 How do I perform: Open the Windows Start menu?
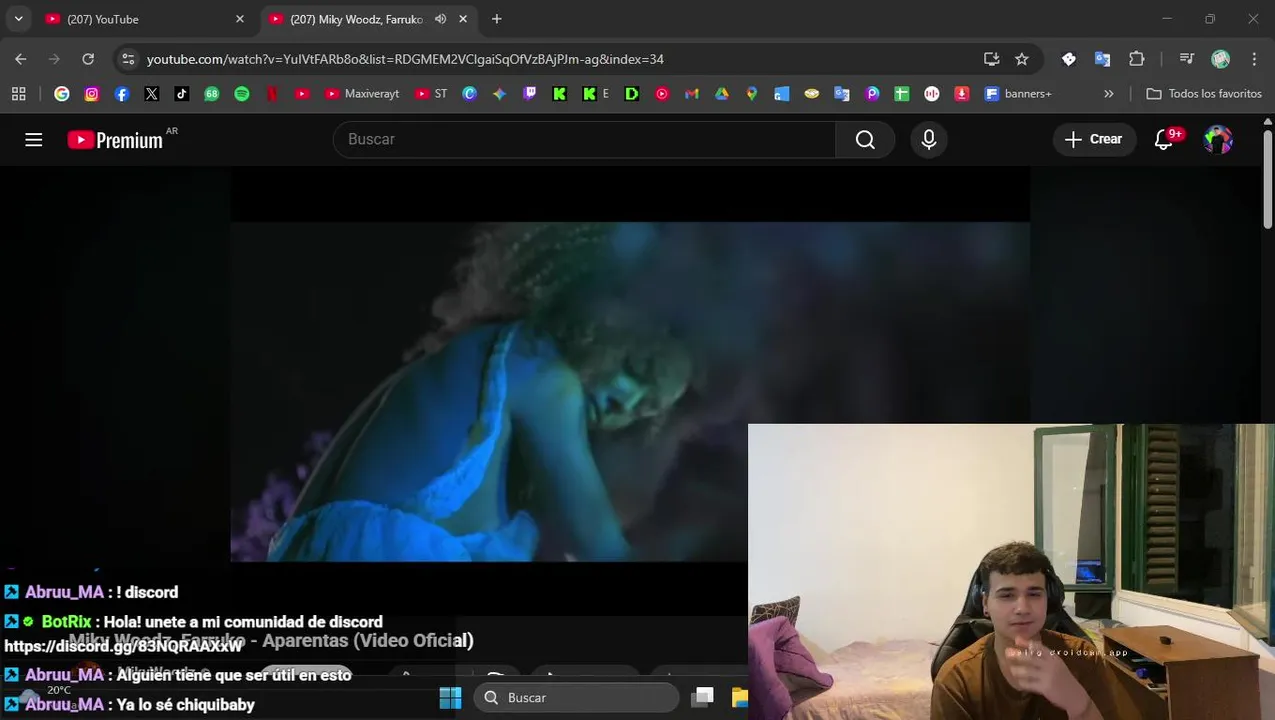tap(451, 697)
